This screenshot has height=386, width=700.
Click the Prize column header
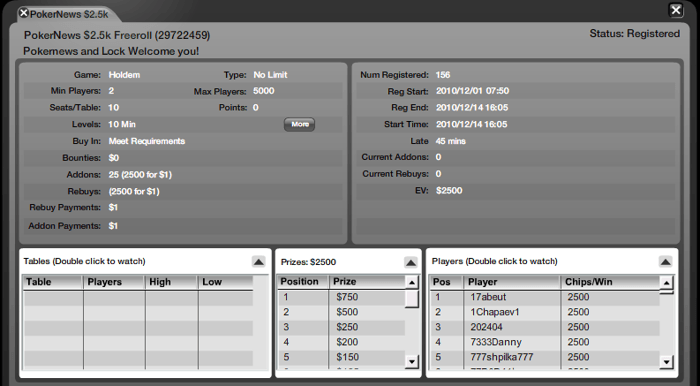point(367,282)
